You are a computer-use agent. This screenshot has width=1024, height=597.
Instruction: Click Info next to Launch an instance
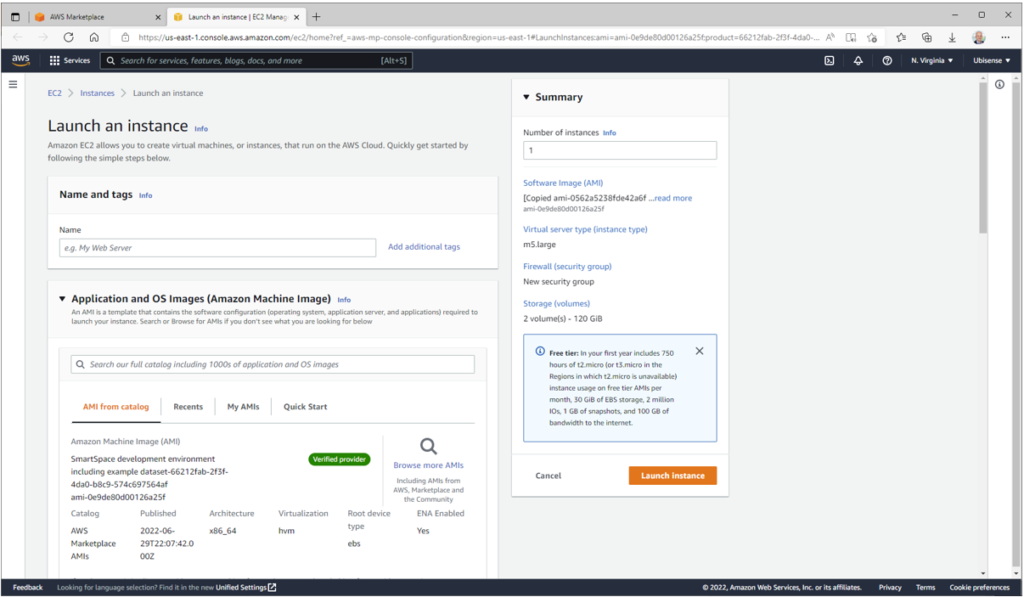pos(201,129)
